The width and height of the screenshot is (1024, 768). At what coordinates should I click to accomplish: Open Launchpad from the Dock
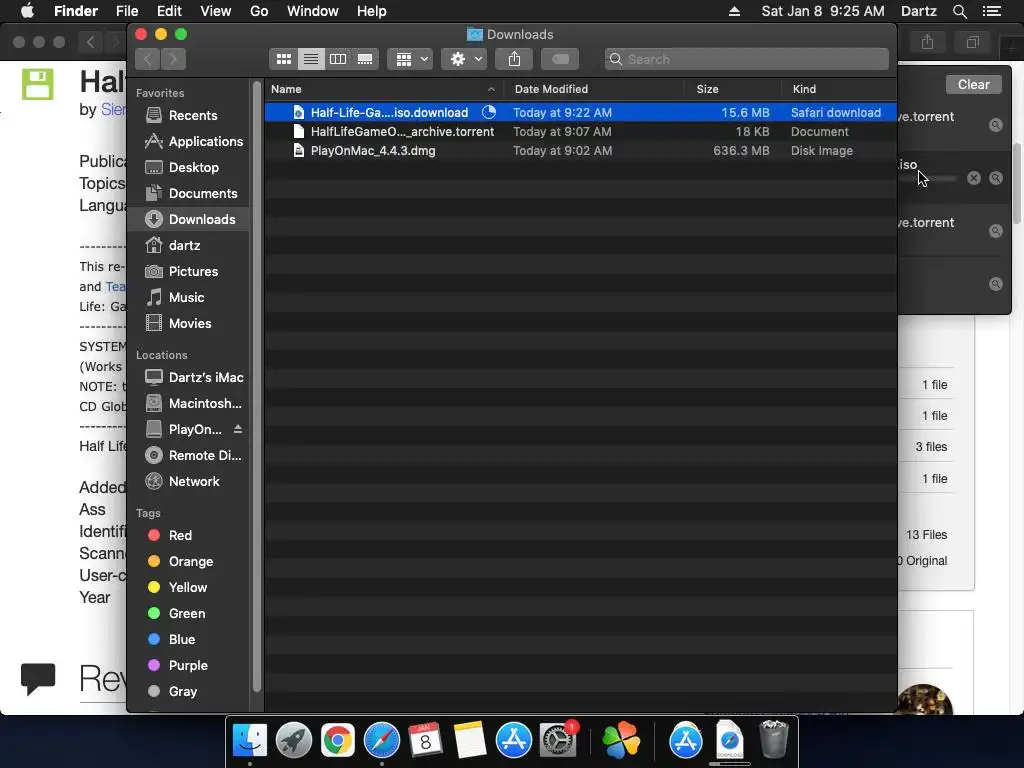coord(293,741)
